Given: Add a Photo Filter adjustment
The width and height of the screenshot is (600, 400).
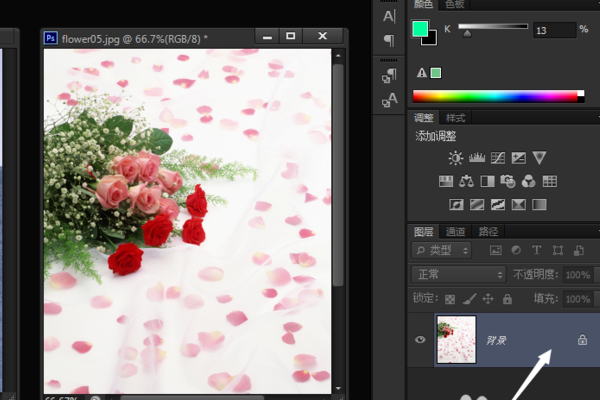Looking at the screenshot, I should [508, 182].
